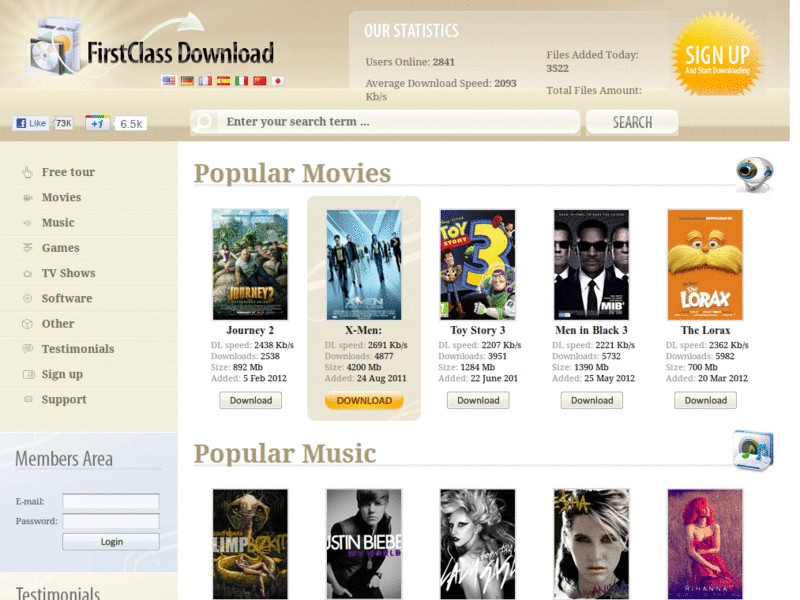The height and width of the screenshot is (600, 800).
Task: Open the Kesha album cover
Action: [x=591, y=544]
